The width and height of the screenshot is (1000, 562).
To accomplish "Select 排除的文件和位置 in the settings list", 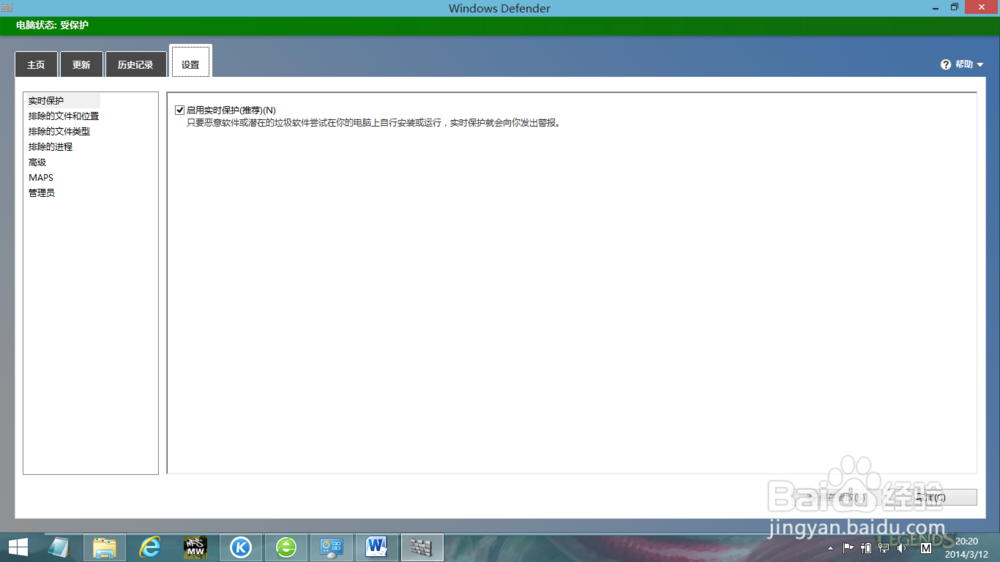I will [64, 116].
